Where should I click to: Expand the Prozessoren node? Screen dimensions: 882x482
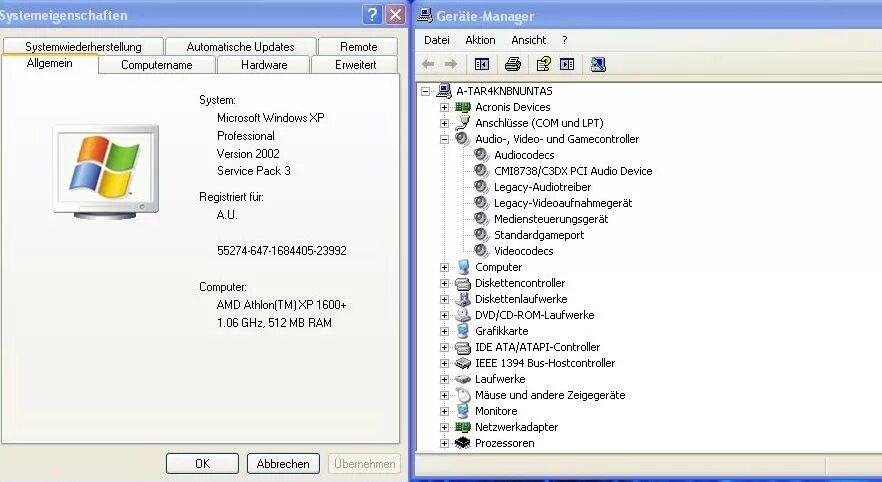point(444,443)
